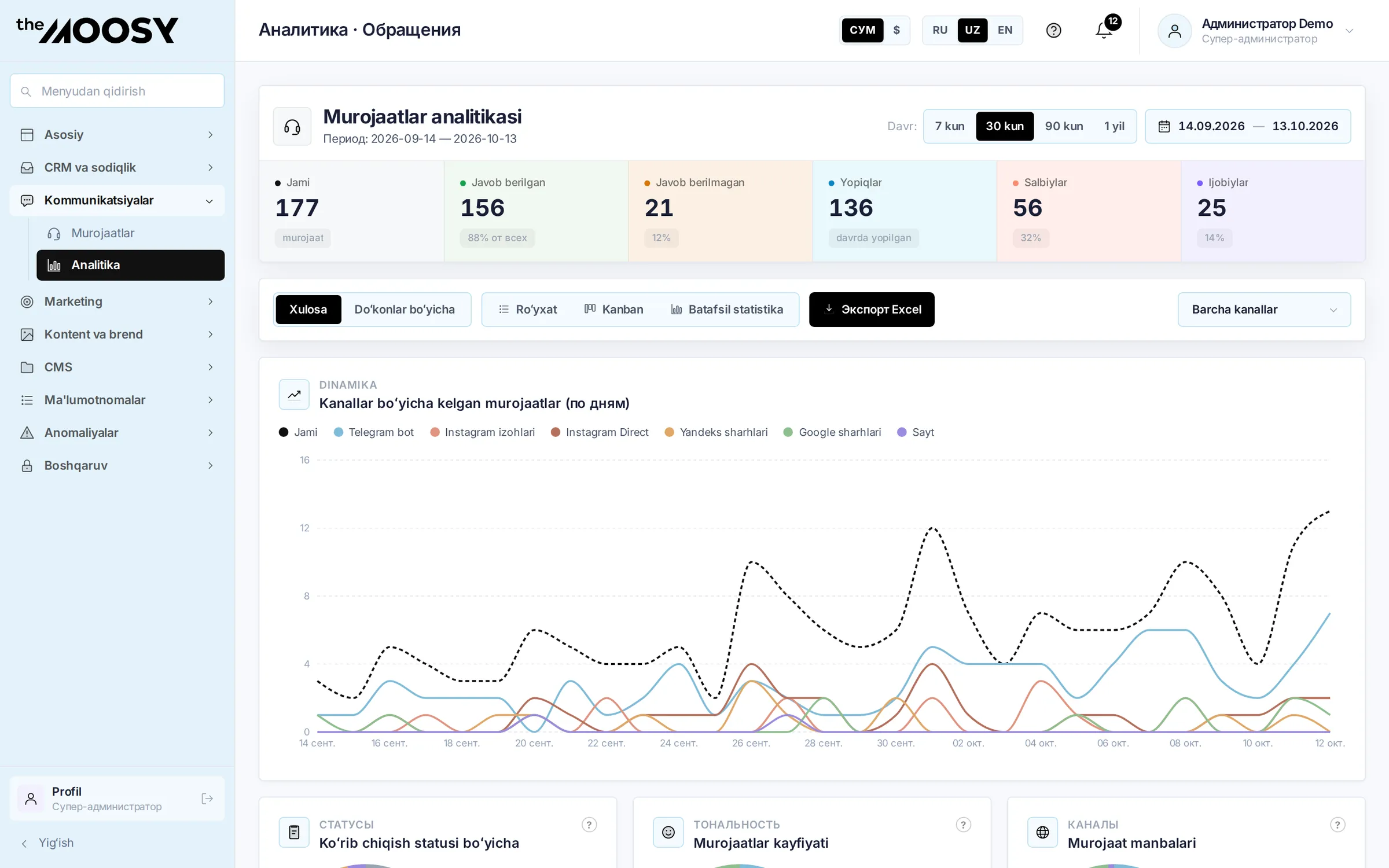Select the Do'konlar bo'yicha tab

coord(405,310)
